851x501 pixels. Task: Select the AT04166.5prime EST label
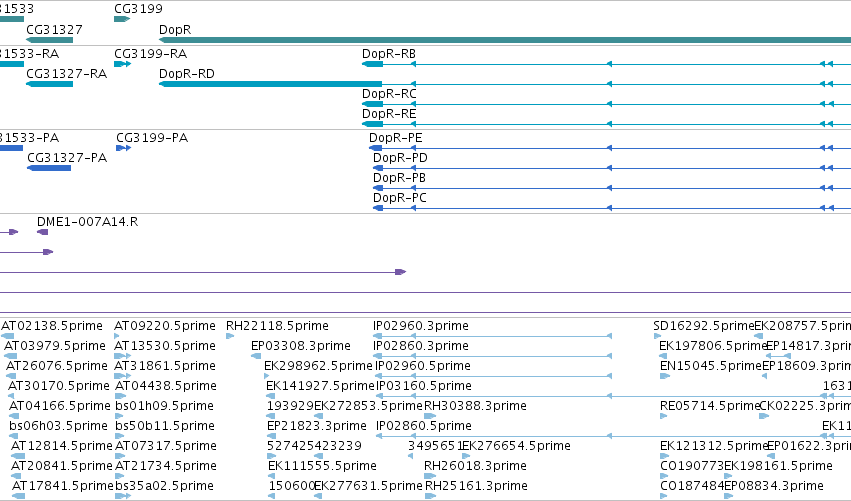click(60, 406)
